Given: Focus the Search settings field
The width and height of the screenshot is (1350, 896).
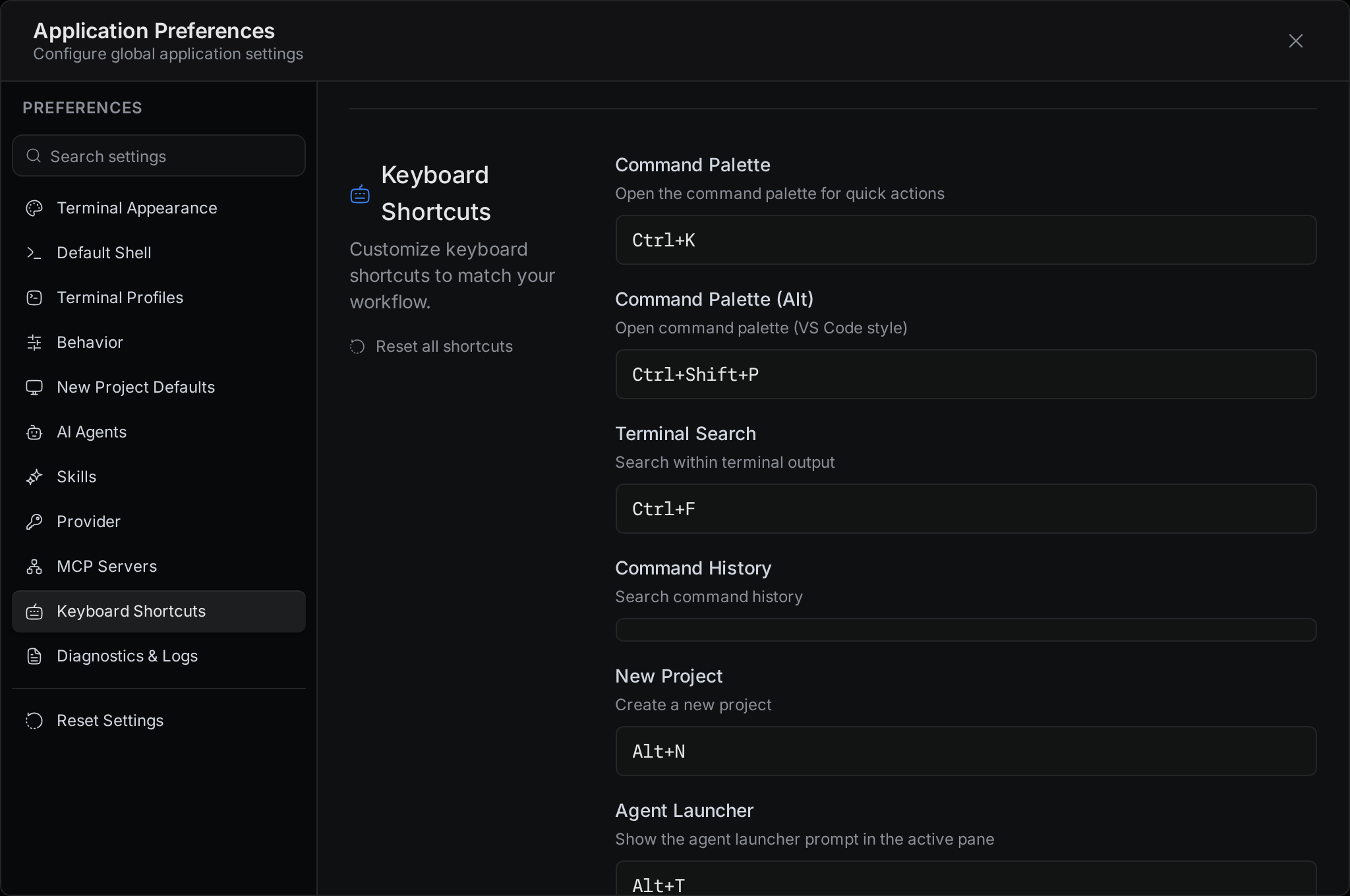Looking at the screenshot, I should tap(159, 155).
